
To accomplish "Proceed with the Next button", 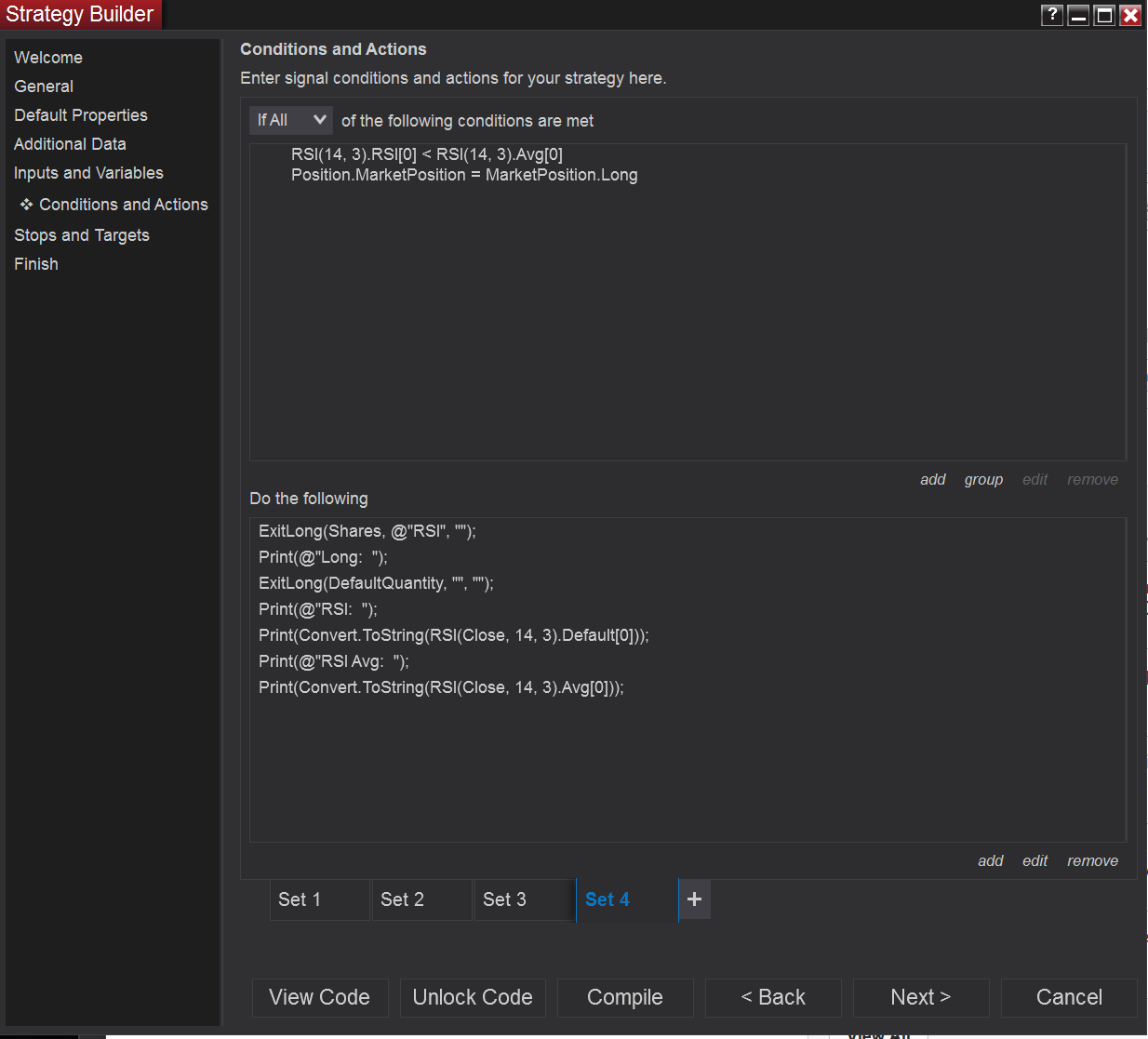I will tap(921, 997).
